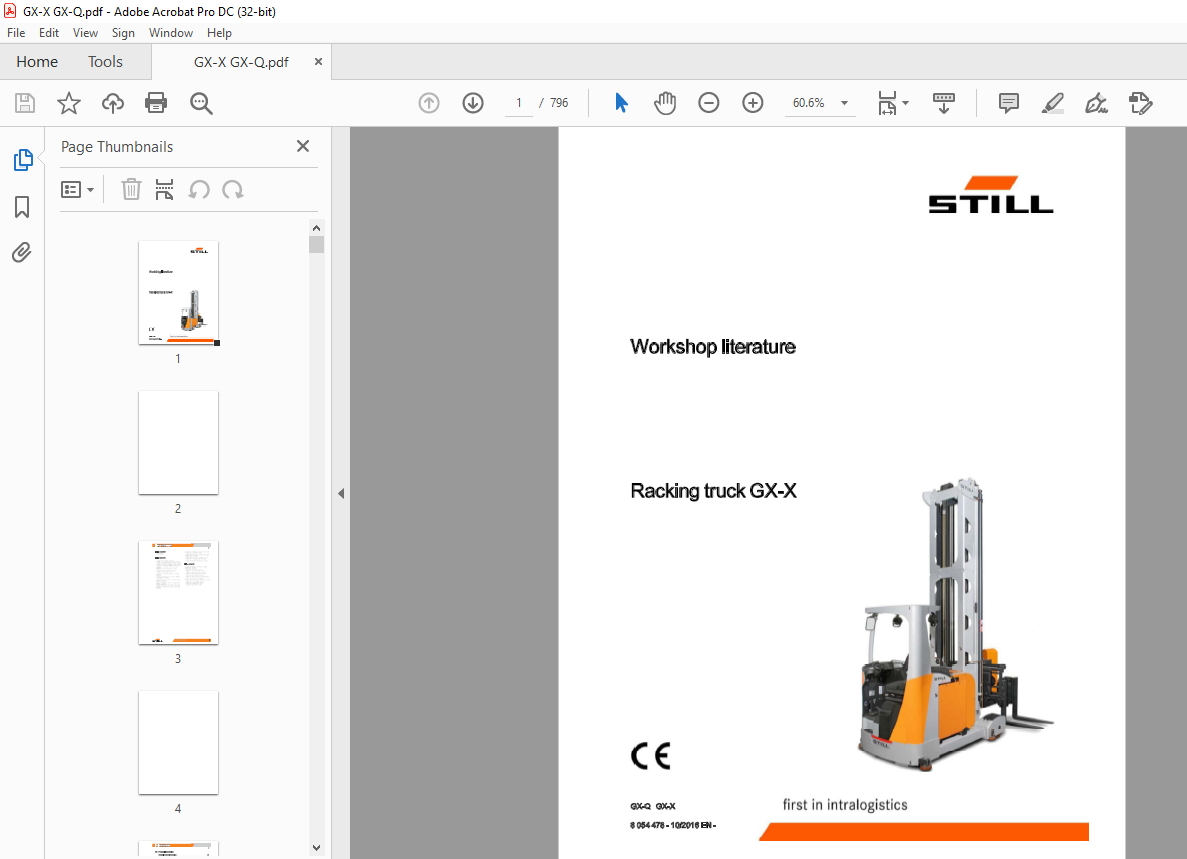Click 'Workshop literature' text on page
Screen dimensions: 1187x859
(x=713, y=347)
